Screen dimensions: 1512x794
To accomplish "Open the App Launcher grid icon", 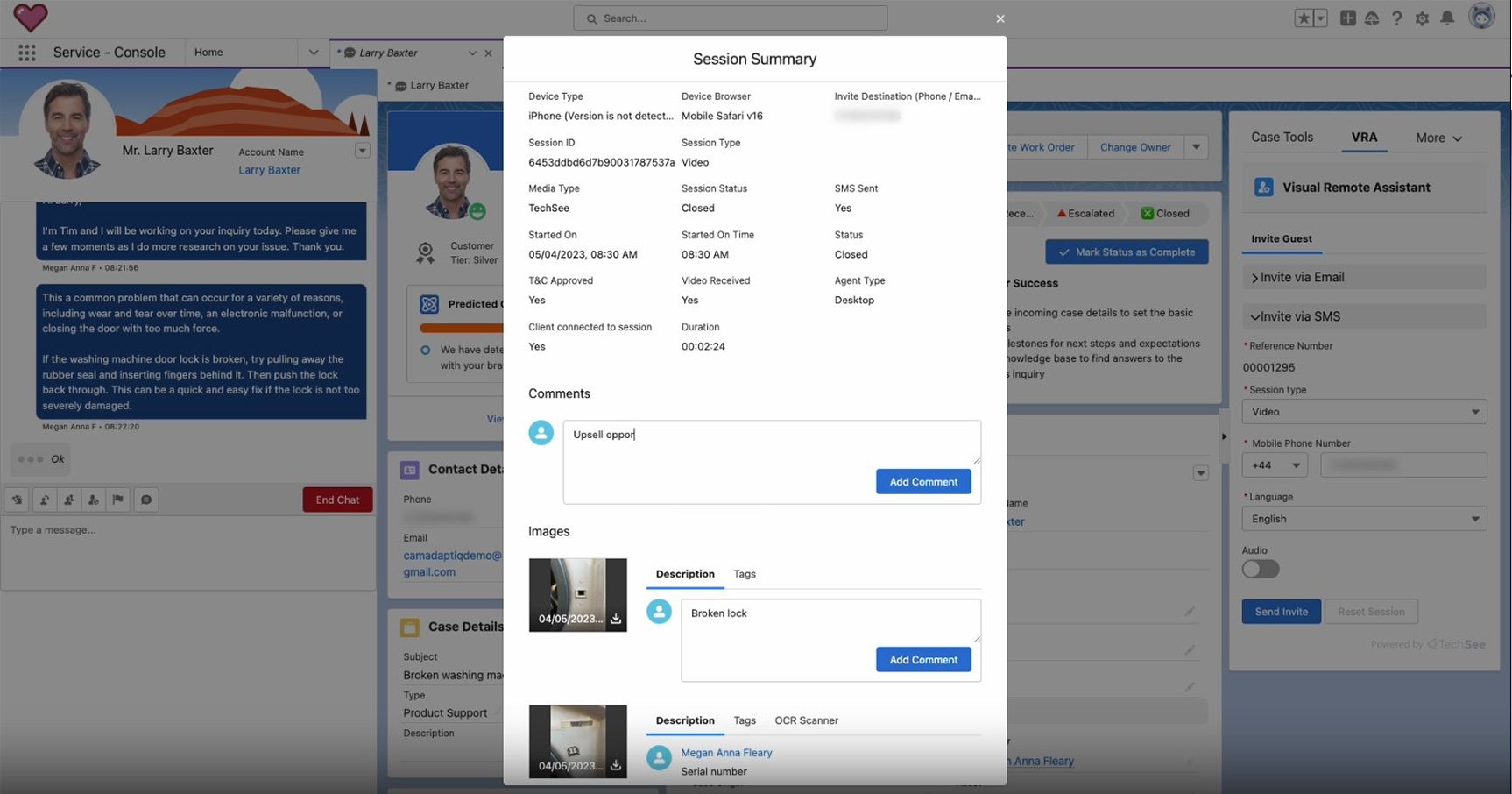I will pyautogui.click(x=27, y=53).
